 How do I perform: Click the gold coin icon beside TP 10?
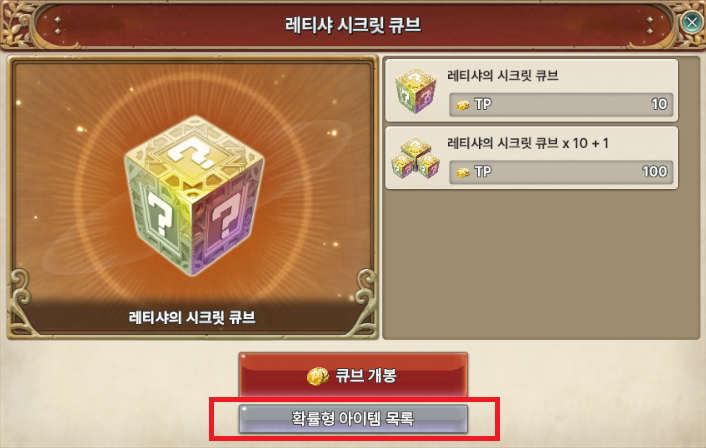click(463, 105)
